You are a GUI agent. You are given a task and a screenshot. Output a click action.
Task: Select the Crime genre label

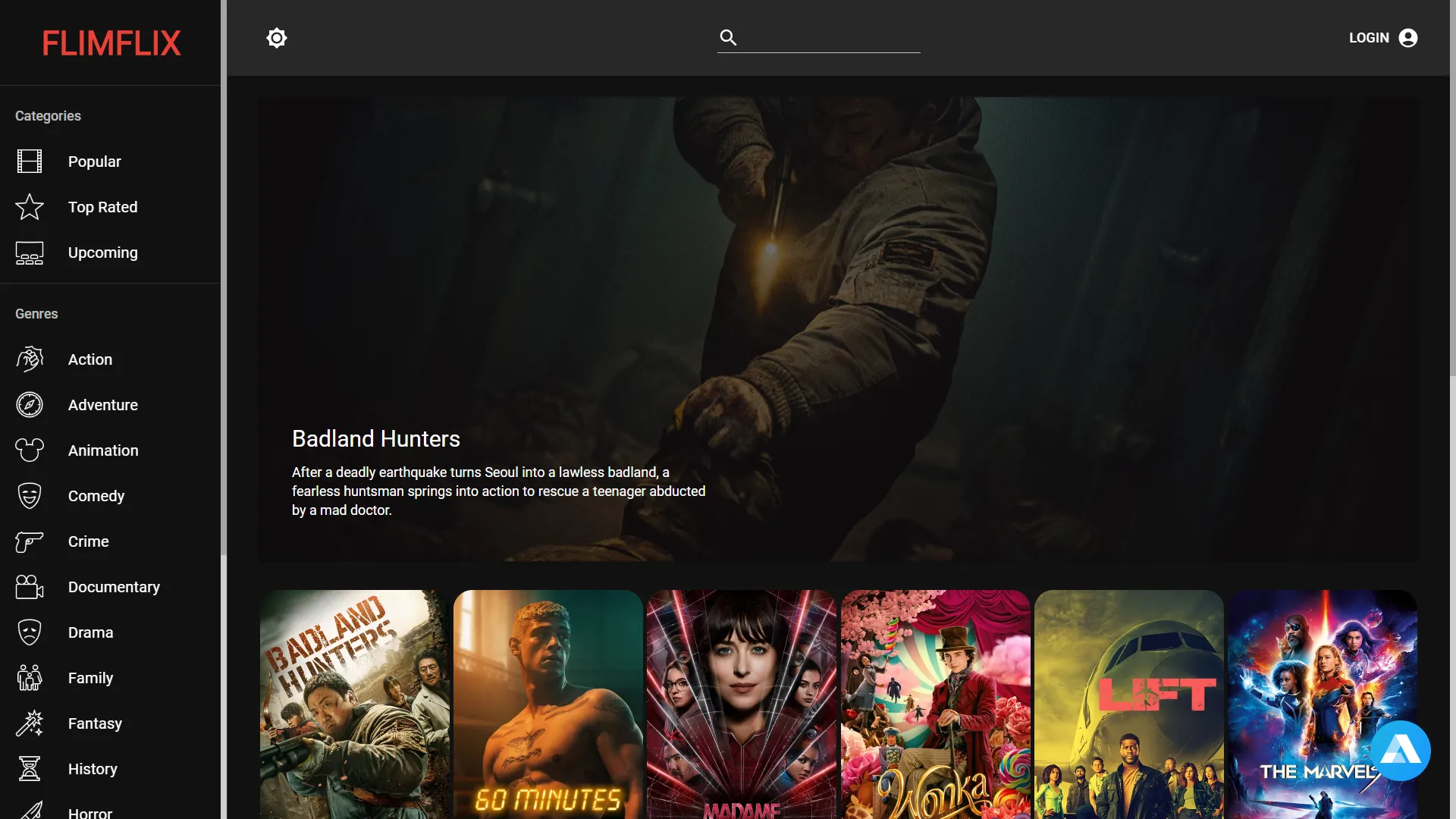click(x=89, y=541)
